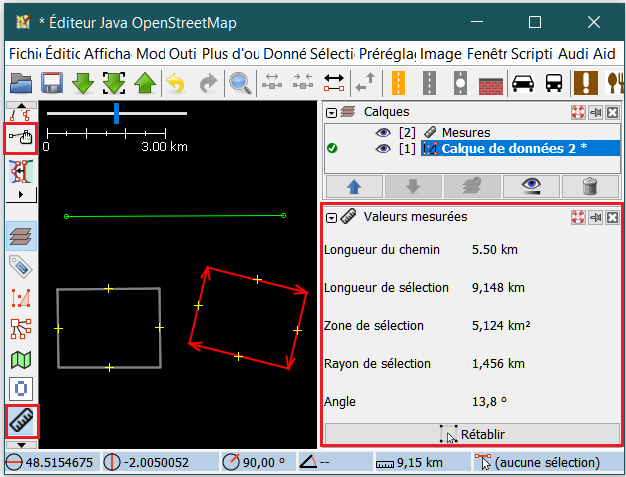Save with the floppy disk icon
Screen dimensions: 626x477
point(52,83)
